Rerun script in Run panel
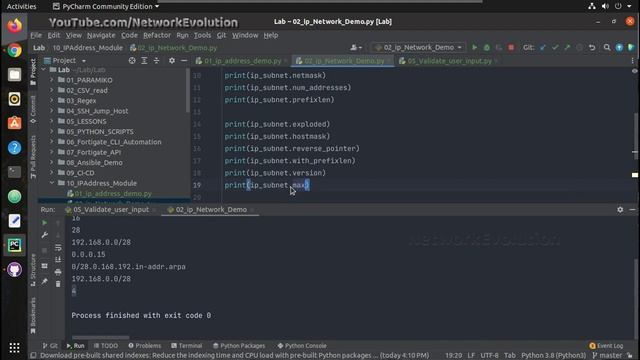This screenshot has height=360, width=640. (x=44, y=223)
